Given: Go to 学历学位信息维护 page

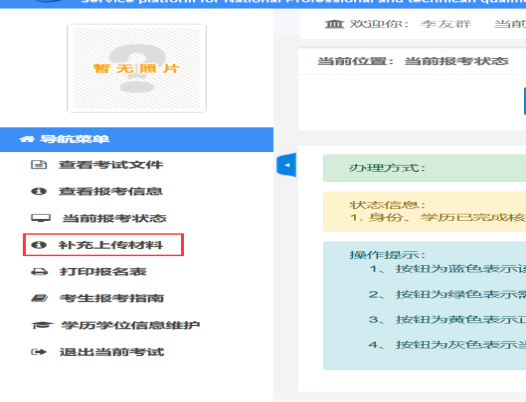Looking at the screenshot, I should (x=130, y=325).
